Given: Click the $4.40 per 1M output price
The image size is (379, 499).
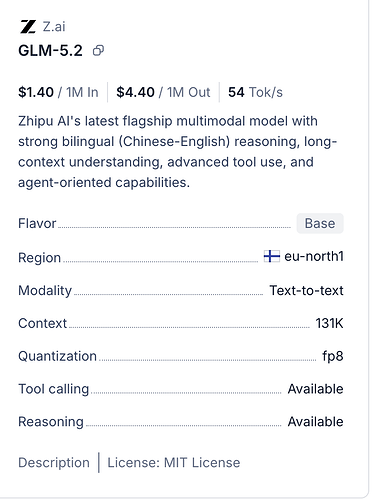Looking at the screenshot, I should click(163, 92).
